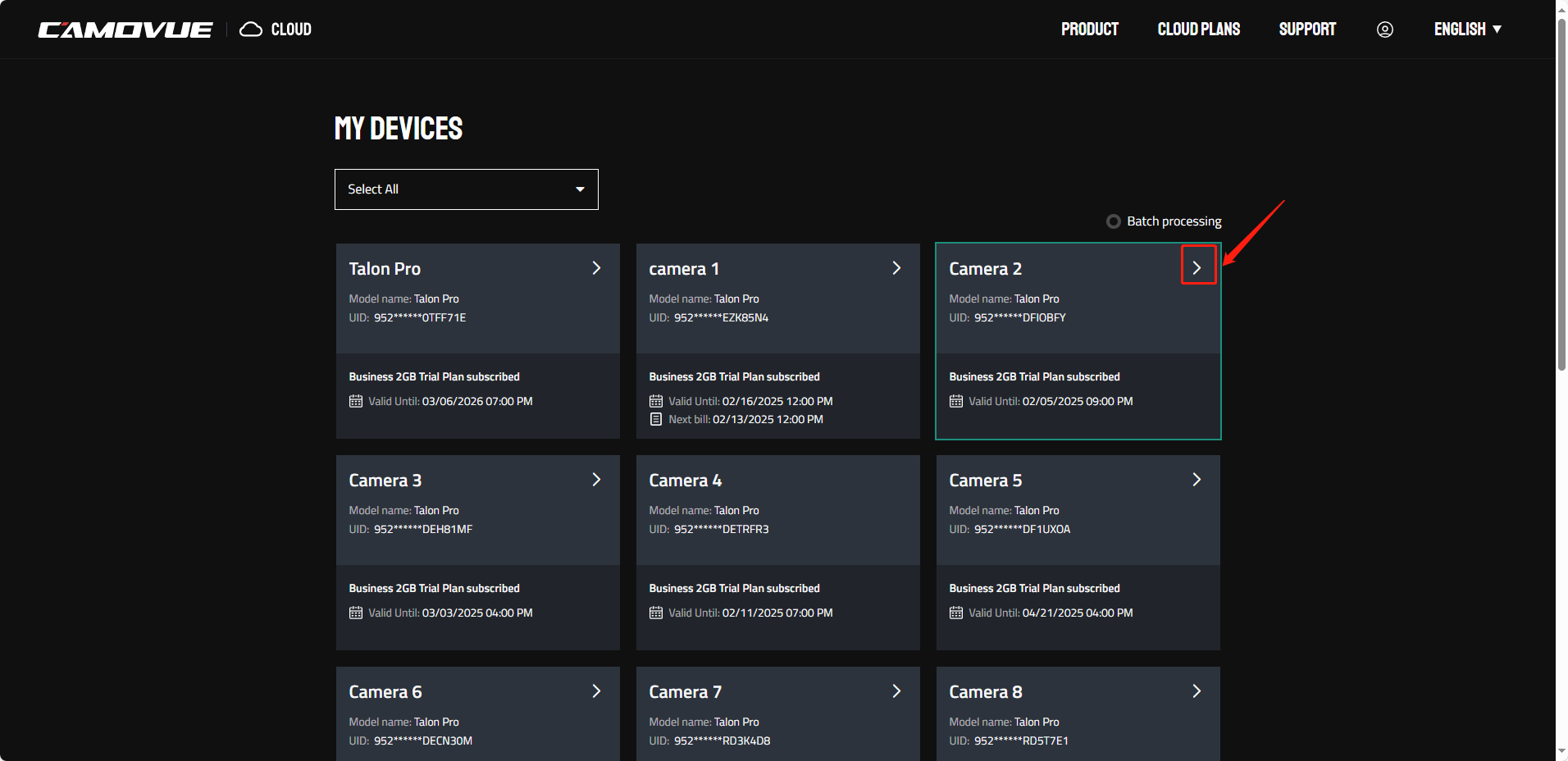Screen dimensions: 1568x761
Task: Click Valid Until 02/16/2025 12:00 PM
Action: 750,401
